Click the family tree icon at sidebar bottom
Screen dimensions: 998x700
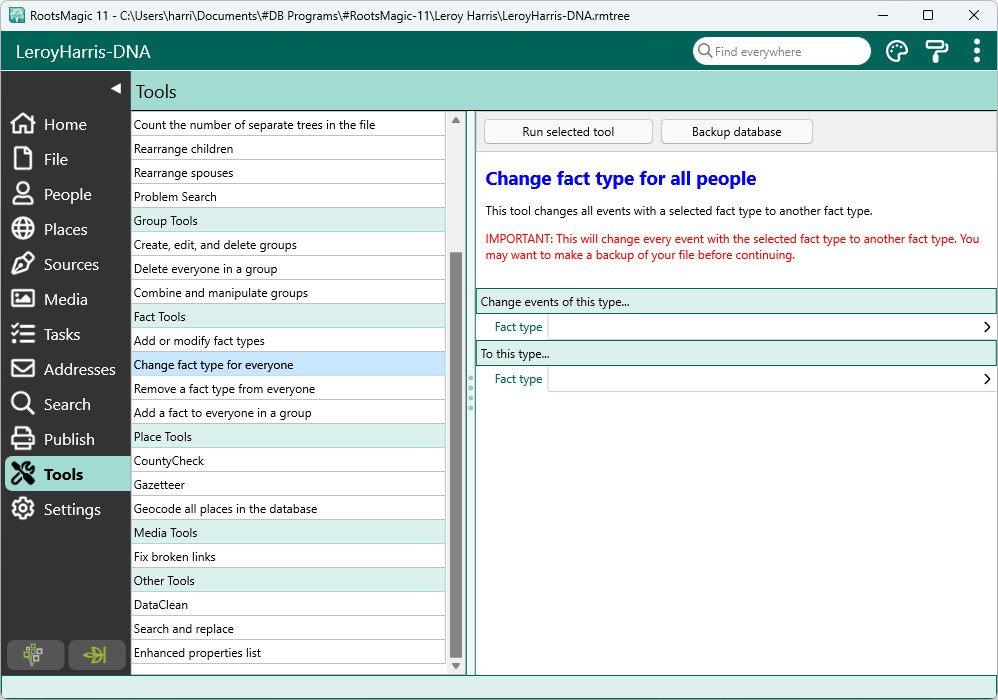(x=35, y=655)
